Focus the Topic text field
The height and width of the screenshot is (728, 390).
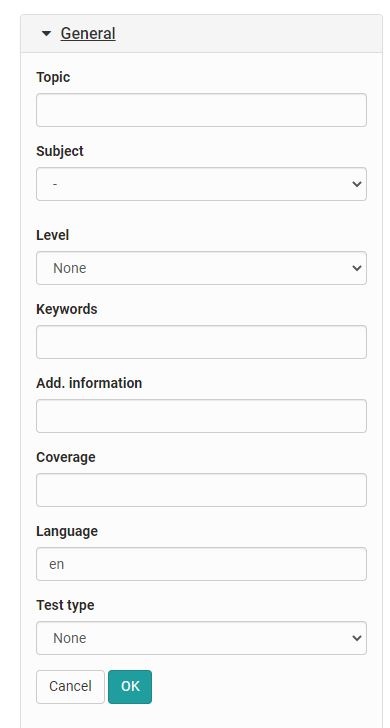202,110
